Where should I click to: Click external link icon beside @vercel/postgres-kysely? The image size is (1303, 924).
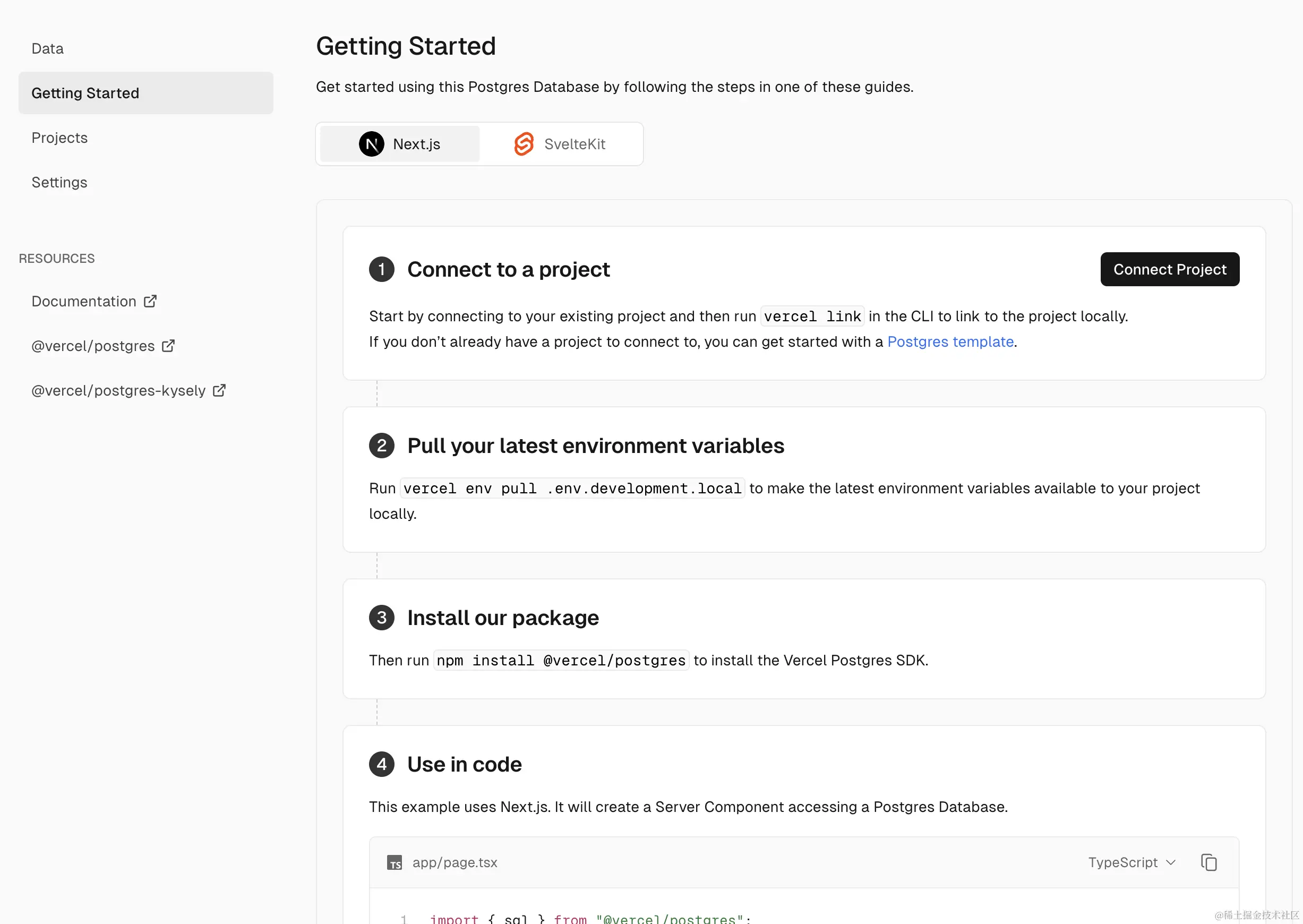[219, 390]
